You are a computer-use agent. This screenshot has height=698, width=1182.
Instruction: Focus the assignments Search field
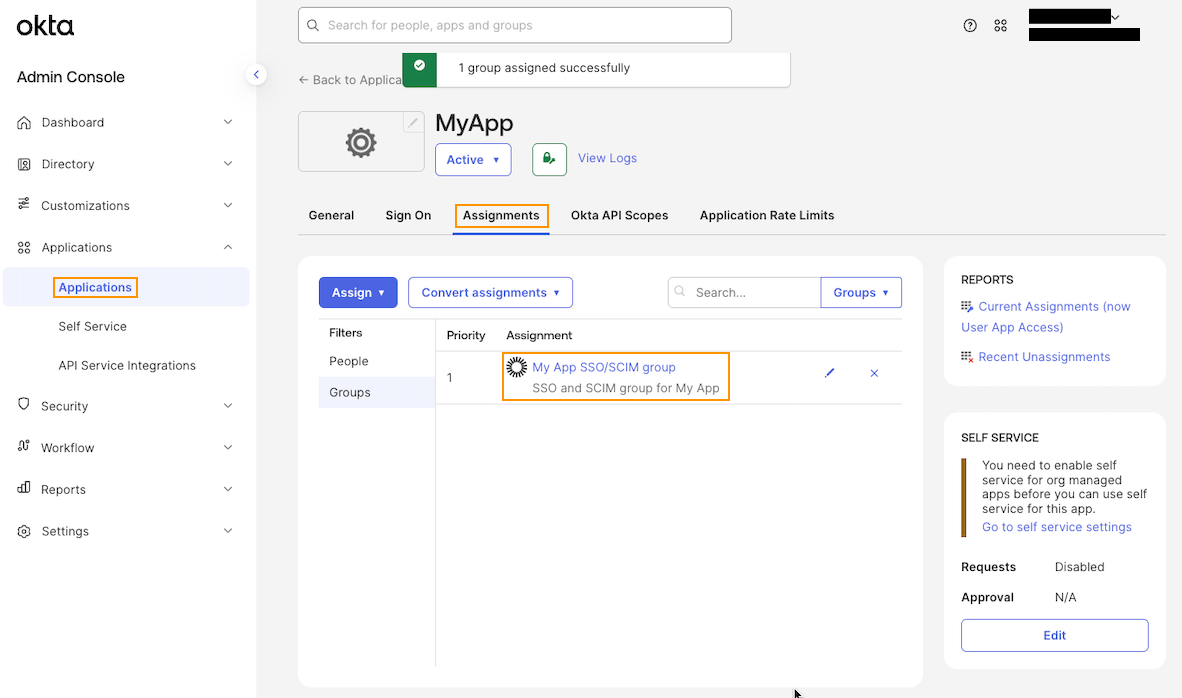pos(744,292)
